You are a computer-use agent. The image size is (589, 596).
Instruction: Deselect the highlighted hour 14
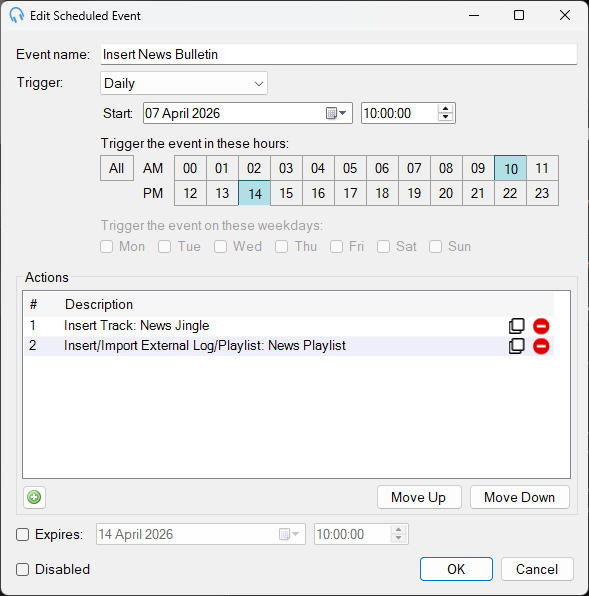pyautogui.click(x=254, y=193)
